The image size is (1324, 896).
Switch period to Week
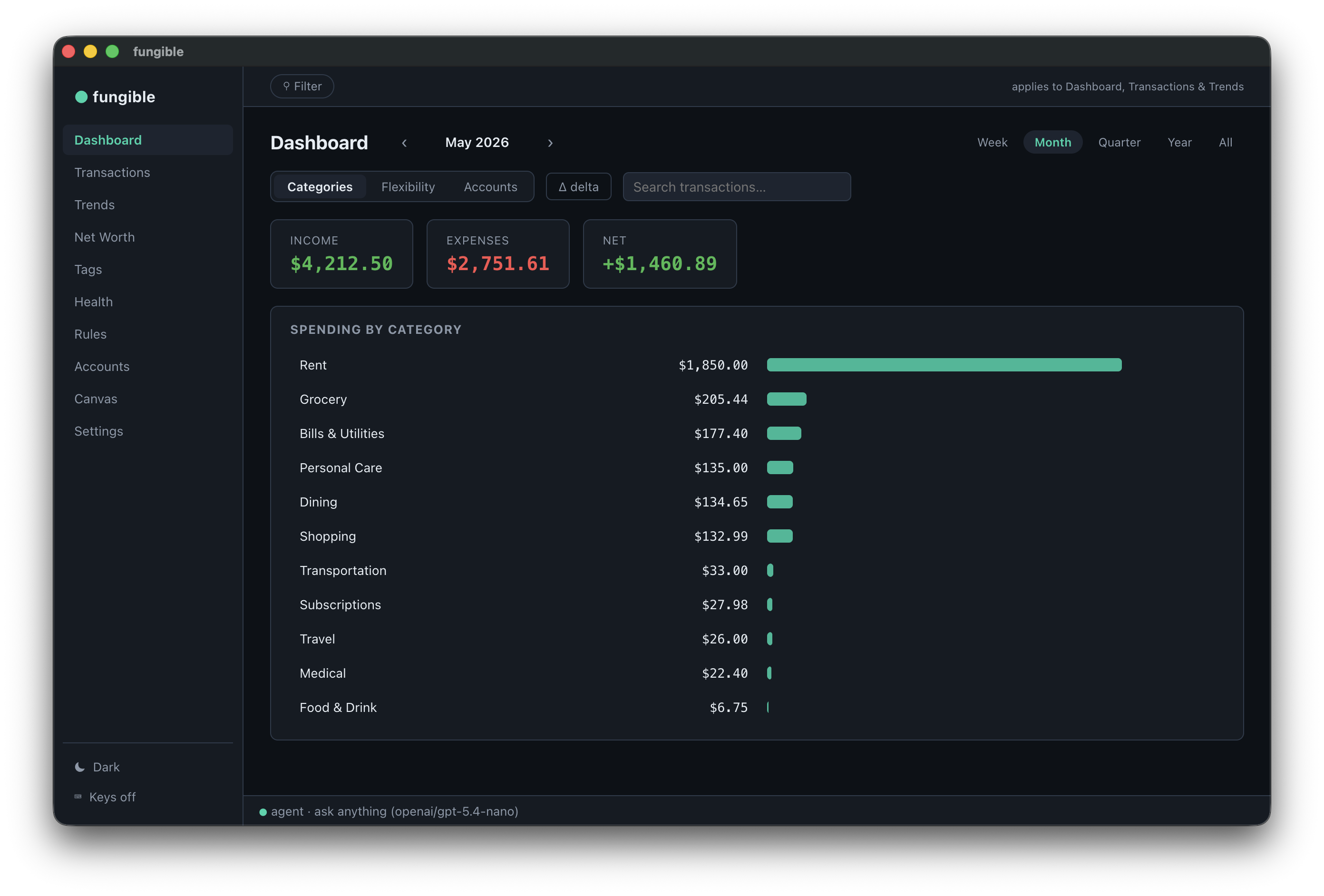992,142
